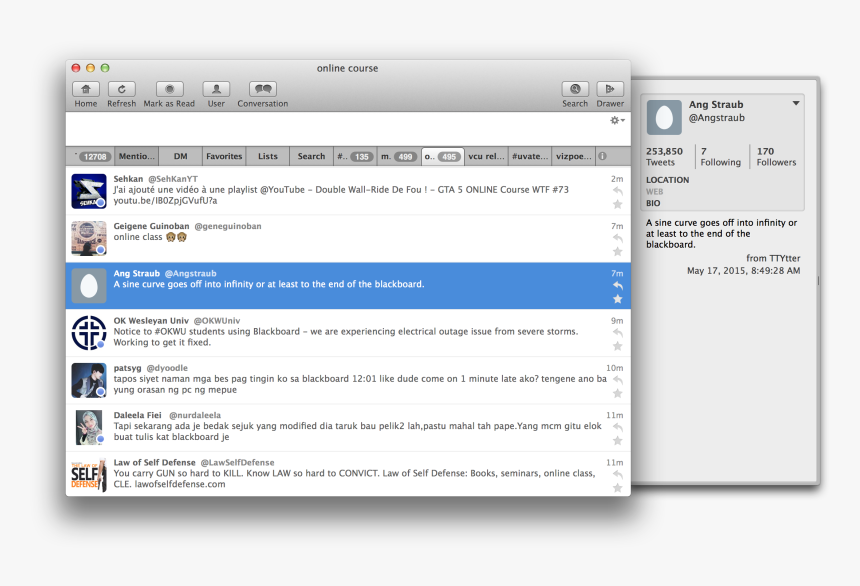
Task: Favorite the Sehkan tweet with star
Action: coord(617,204)
